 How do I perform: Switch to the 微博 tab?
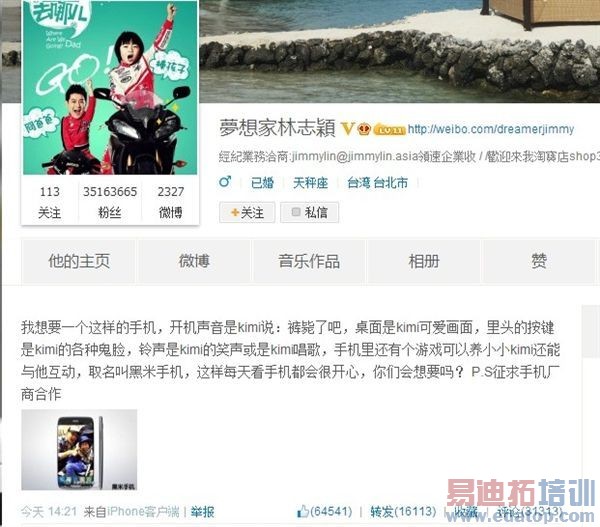[x=194, y=261]
